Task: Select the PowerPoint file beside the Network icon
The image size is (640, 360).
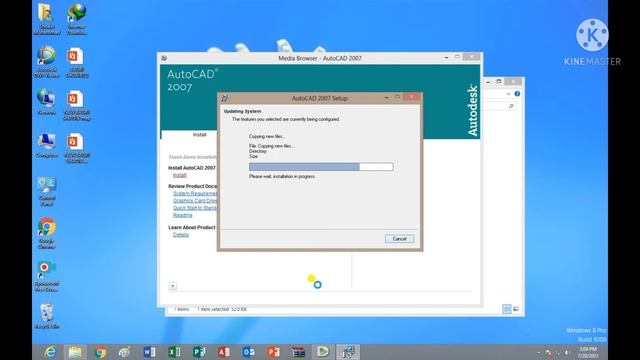Action: pos(77,105)
